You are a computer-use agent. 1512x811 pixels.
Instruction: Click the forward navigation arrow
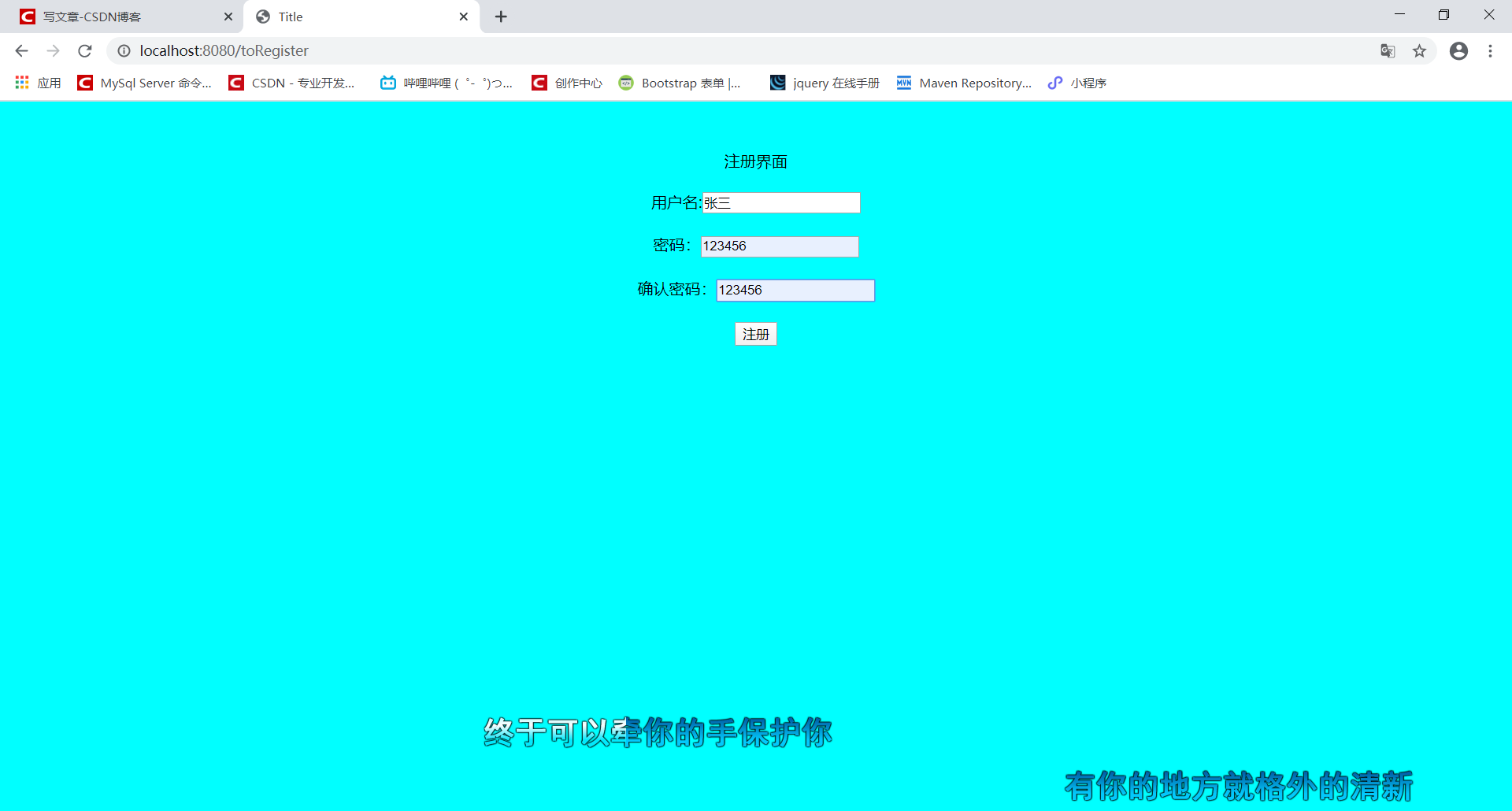(x=53, y=50)
